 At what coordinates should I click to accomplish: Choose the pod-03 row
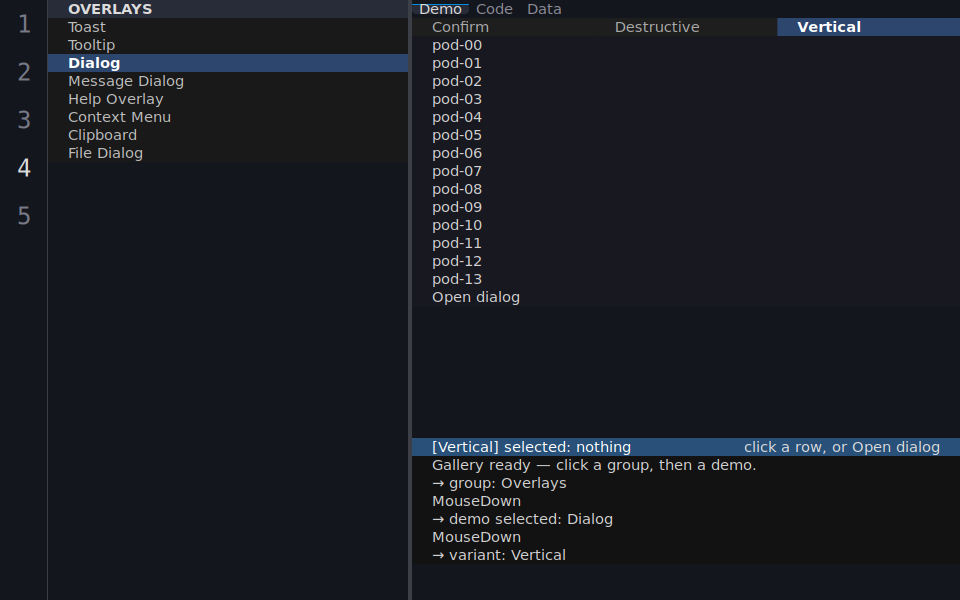click(686, 99)
